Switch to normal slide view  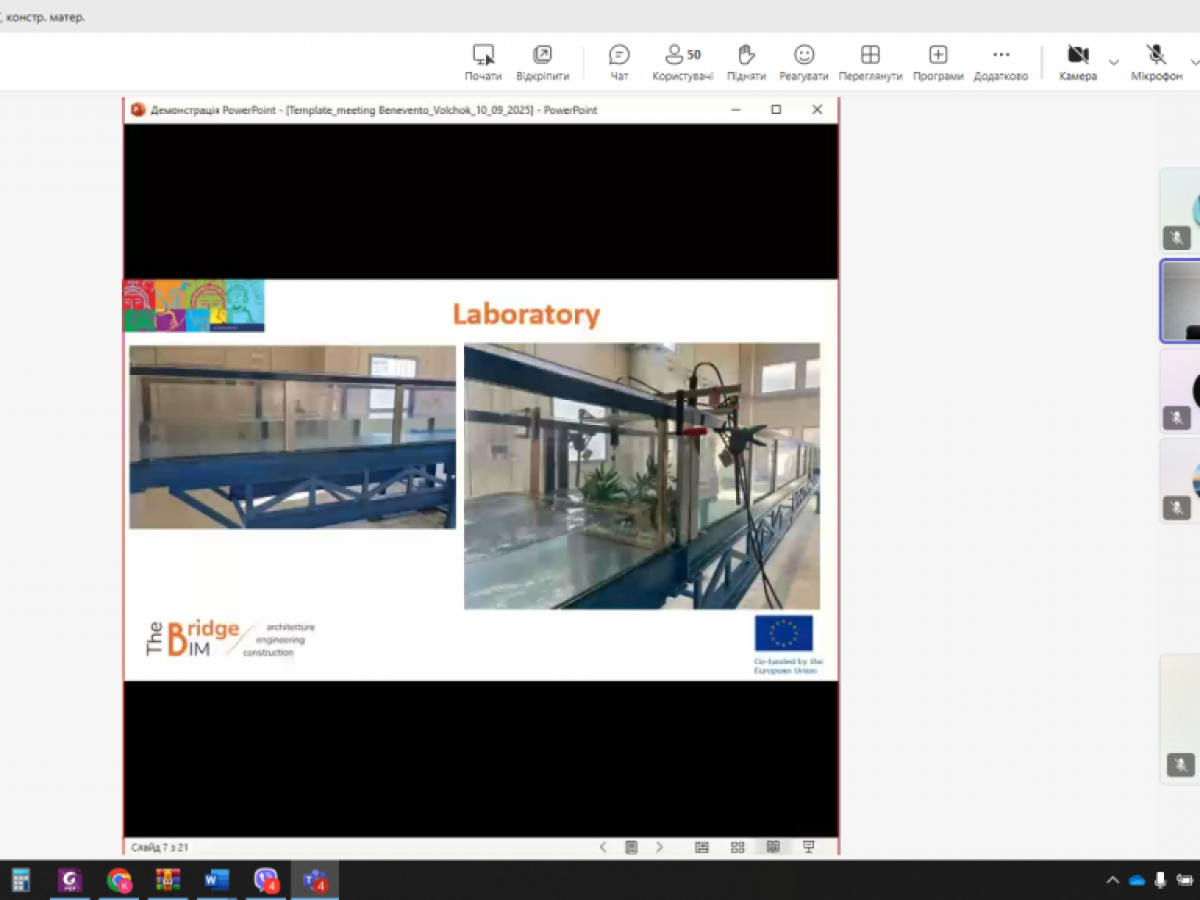coord(702,847)
